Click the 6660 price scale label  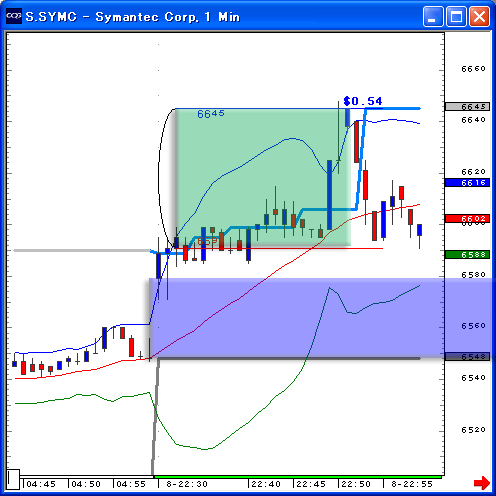[473, 69]
